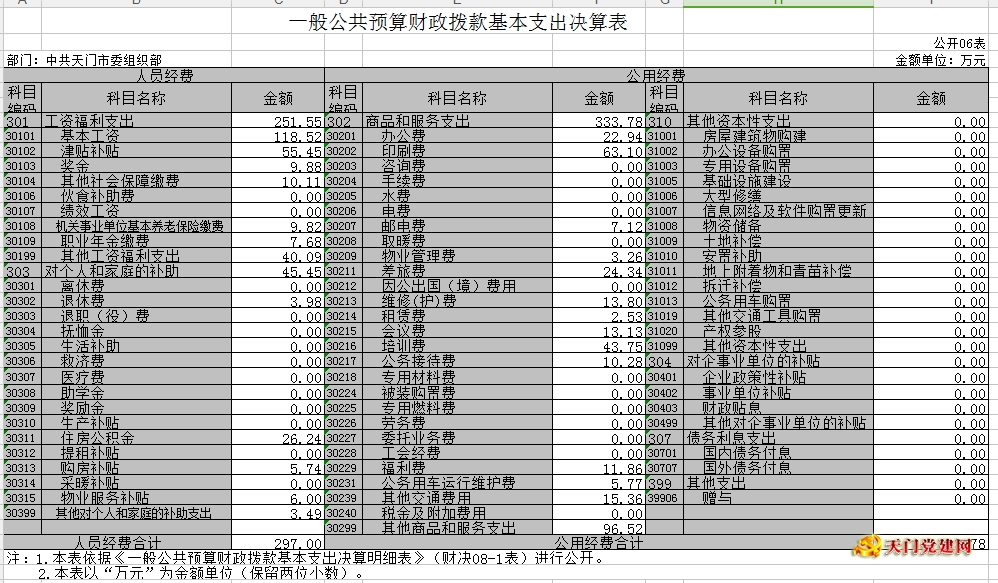Click the 其他工资福利支出 cell
This screenshot has width=998, height=583.
(137, 256)
